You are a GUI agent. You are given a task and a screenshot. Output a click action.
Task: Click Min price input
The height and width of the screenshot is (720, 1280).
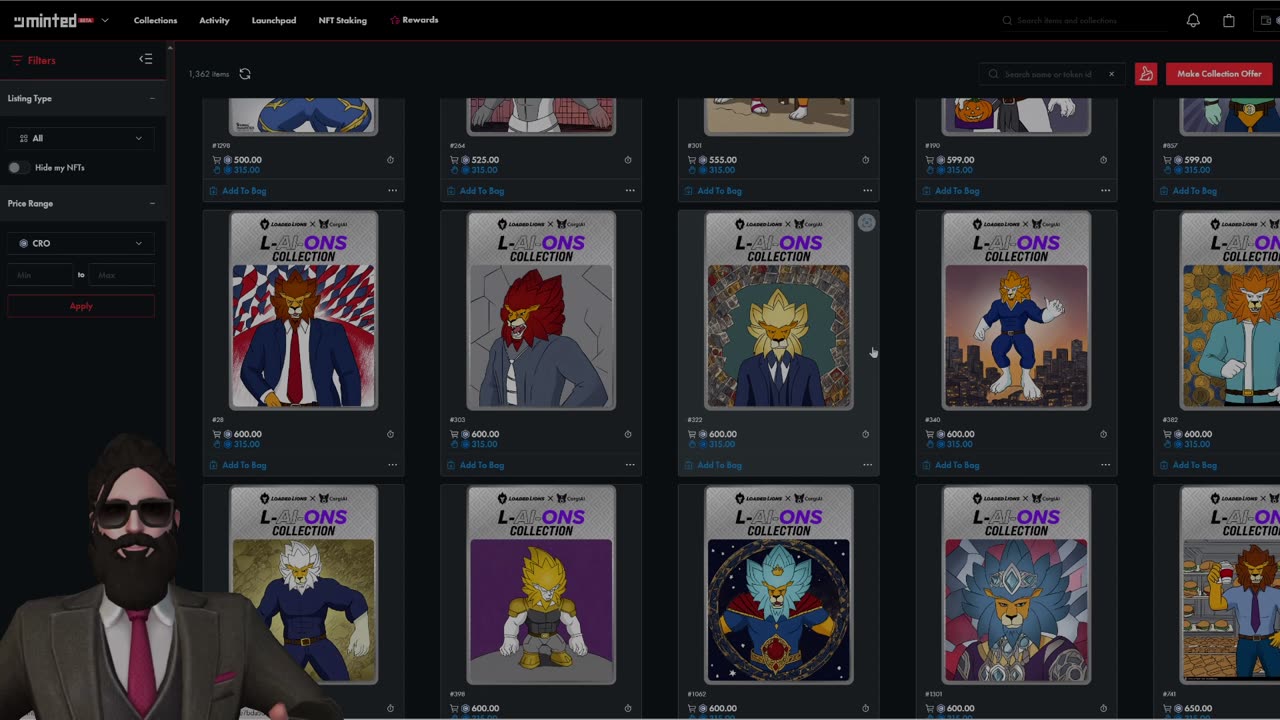(40, 274)
